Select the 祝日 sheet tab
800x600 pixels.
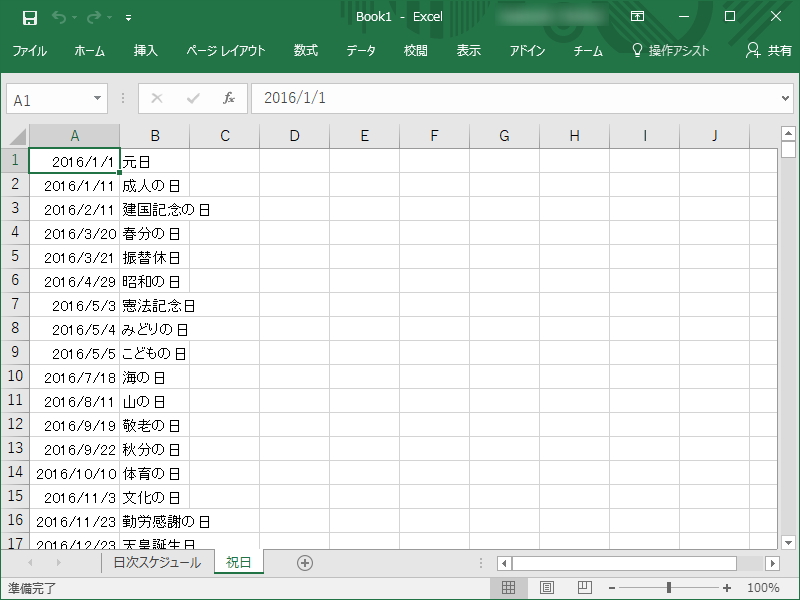pos(238,562)
